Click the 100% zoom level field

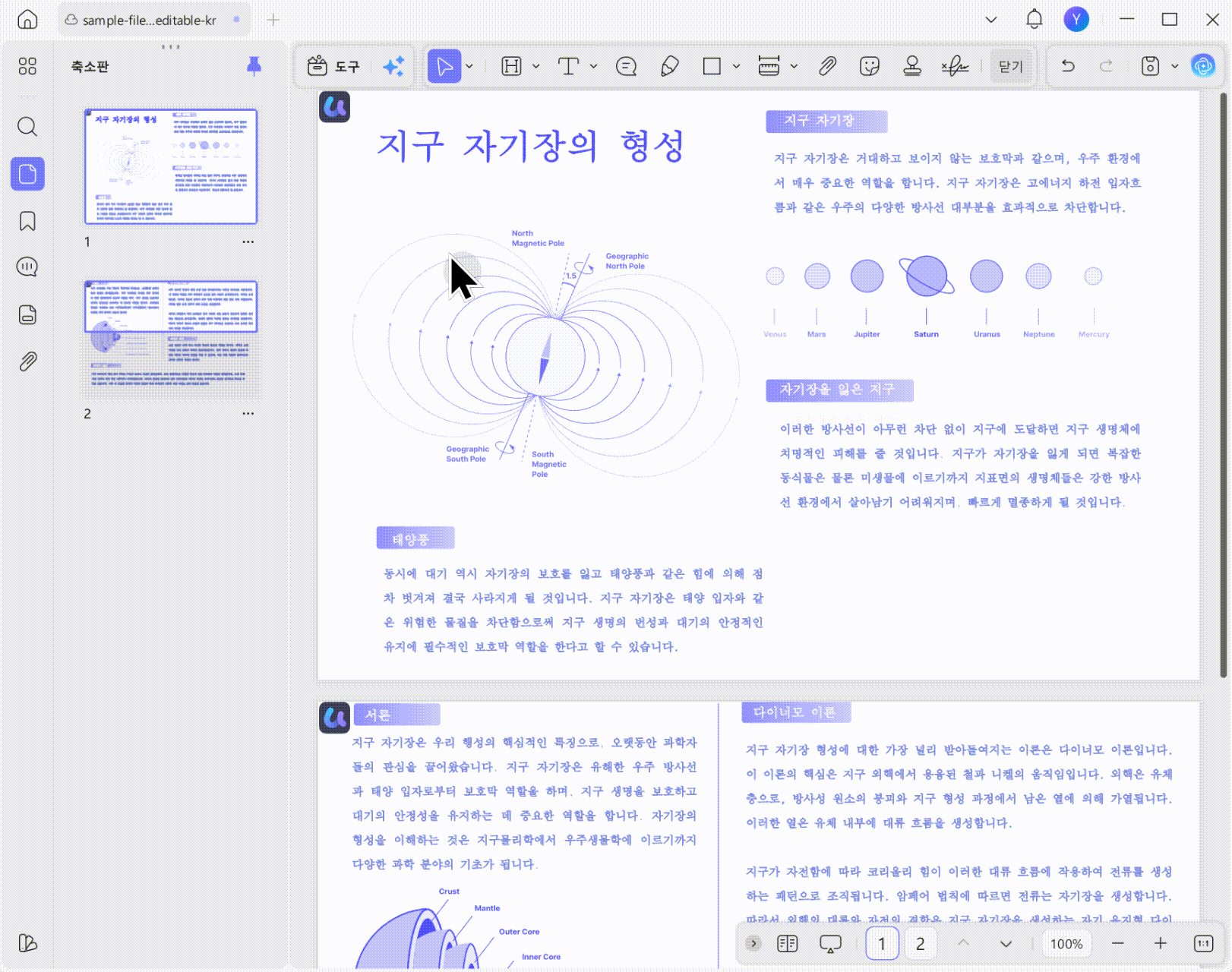click(1066, 944)
